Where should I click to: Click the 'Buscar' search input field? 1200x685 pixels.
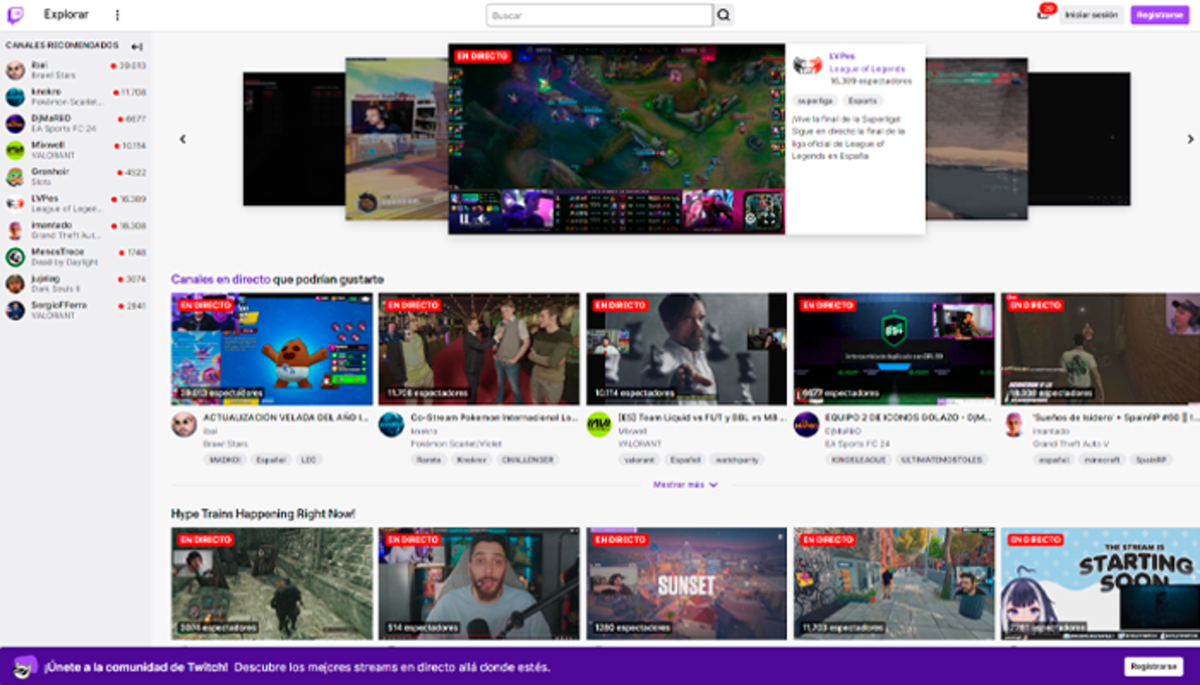(600, 14)
